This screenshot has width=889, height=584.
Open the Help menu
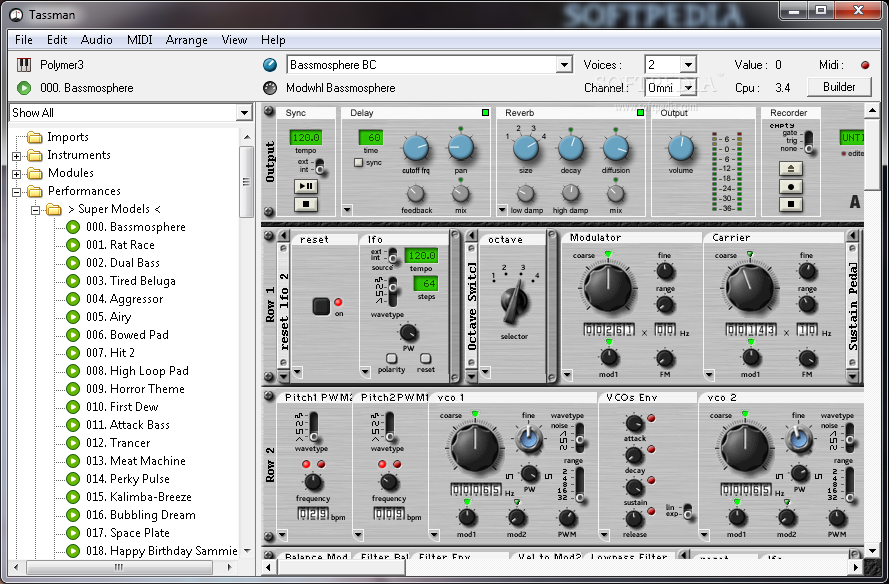273,40
